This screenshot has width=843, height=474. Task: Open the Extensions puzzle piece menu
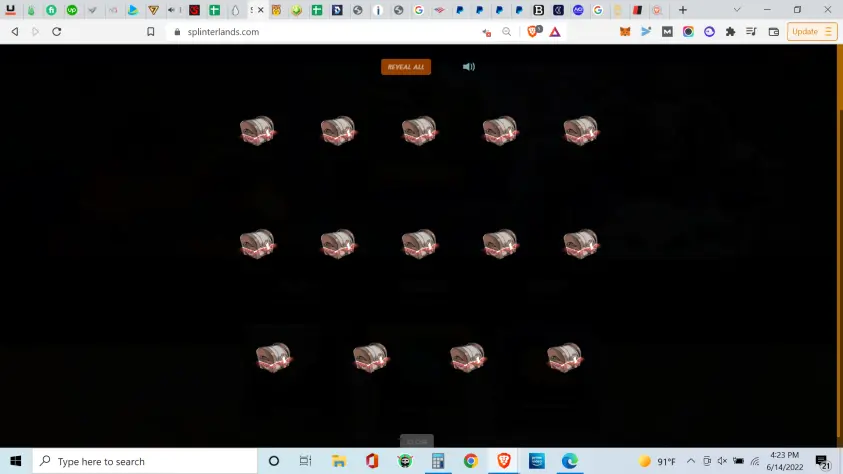(x=730, y=32)
